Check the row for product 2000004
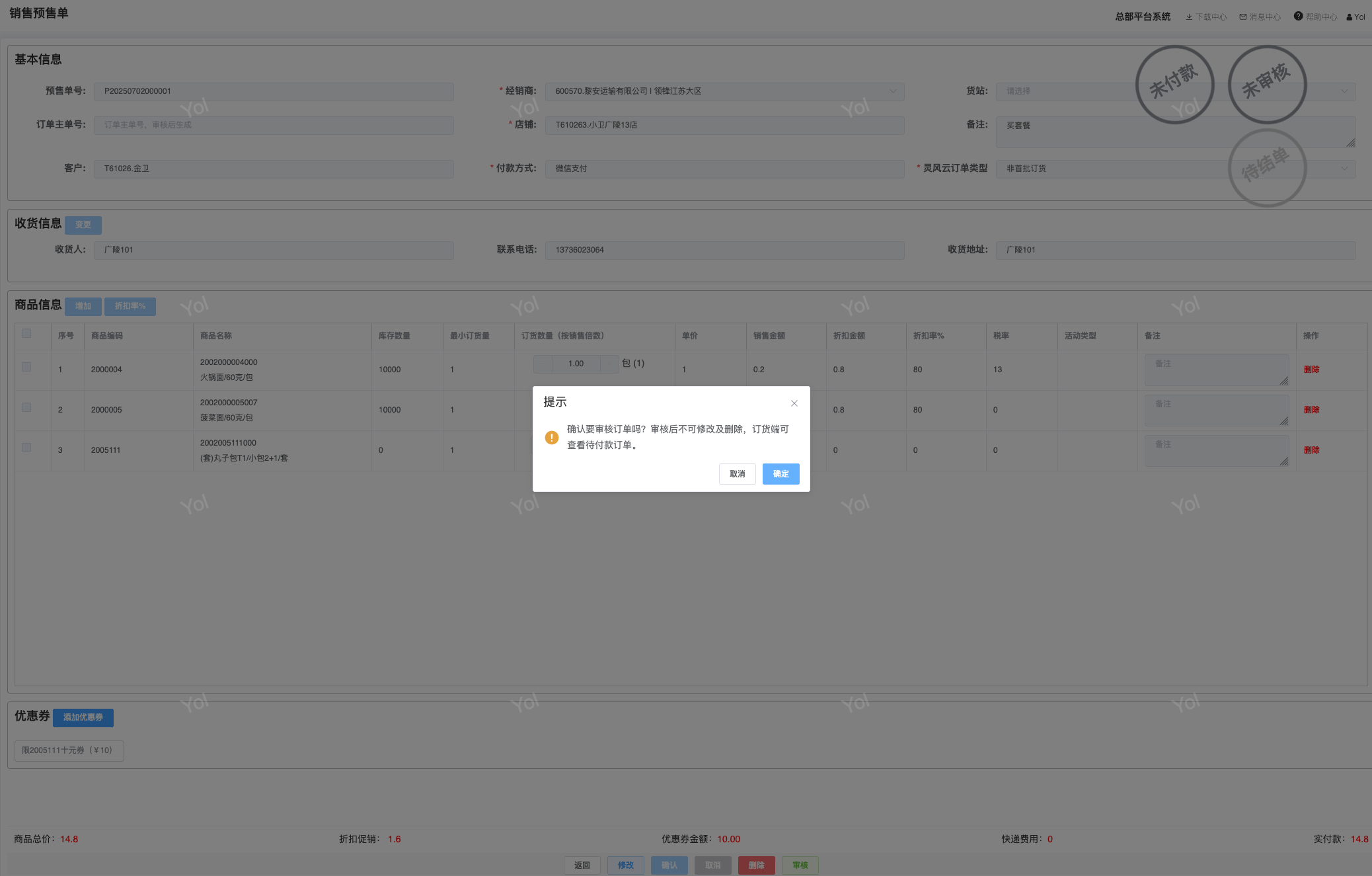The width and height of the screenshot is (1372, 876). [x=26, y=367]
